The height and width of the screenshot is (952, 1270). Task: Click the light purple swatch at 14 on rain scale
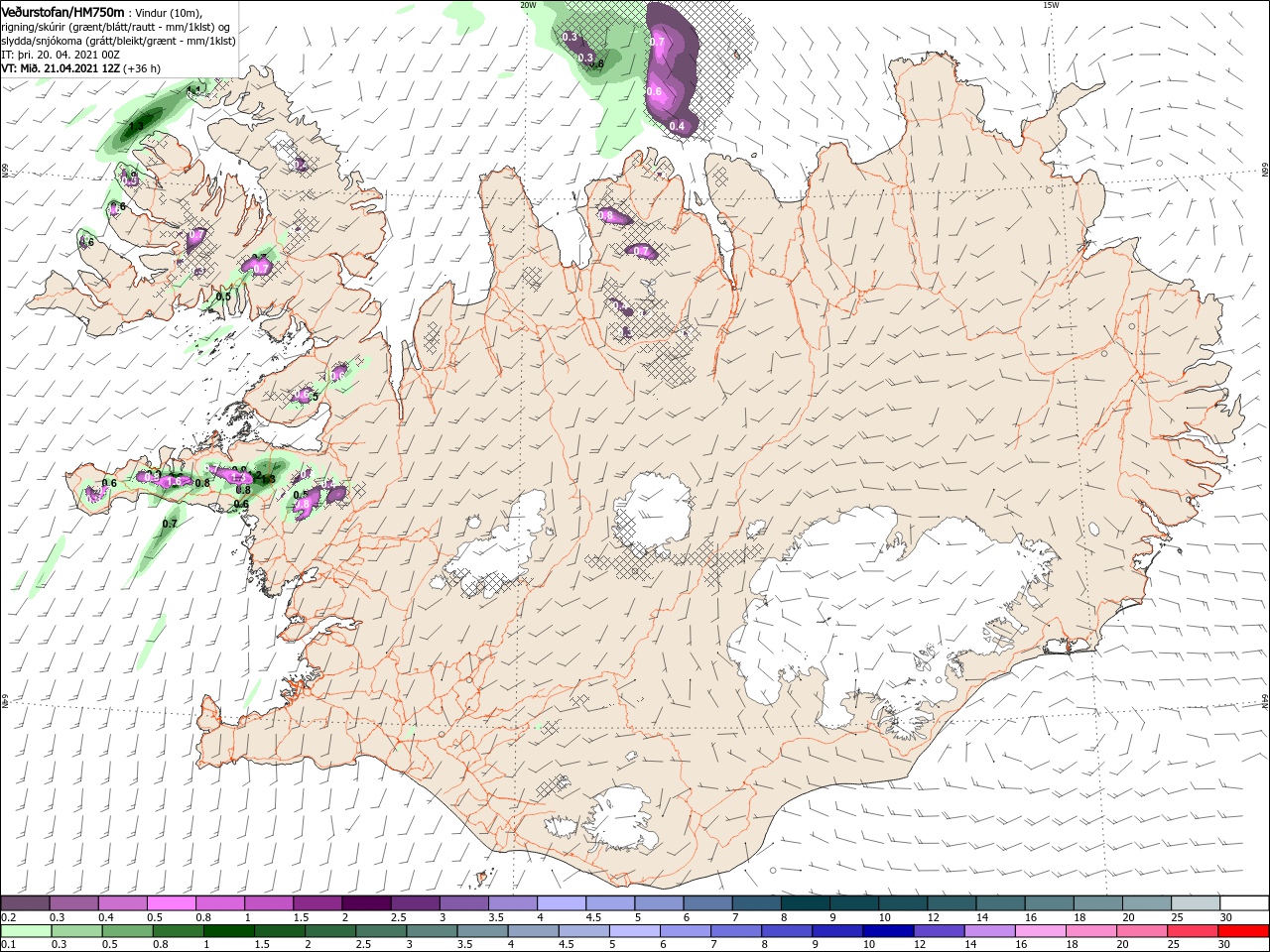[988, 931]
